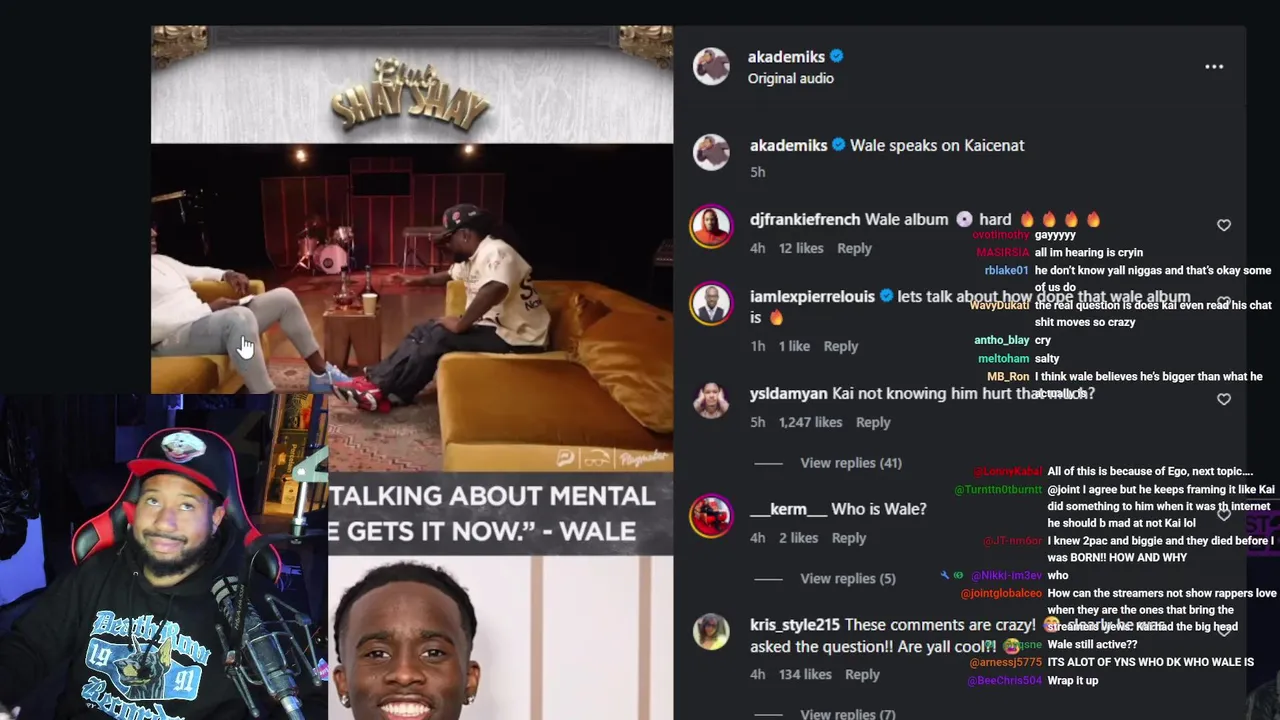The image size is (1280, 720).
Task: Reply to iamlexpierrelouis's comment
Action: 841,346
